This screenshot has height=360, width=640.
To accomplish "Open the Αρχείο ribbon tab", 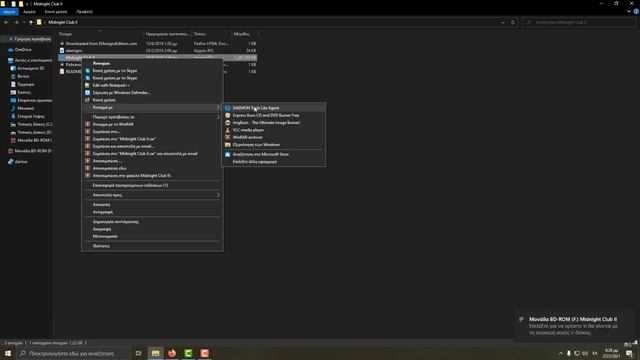I will coord(9,12).
